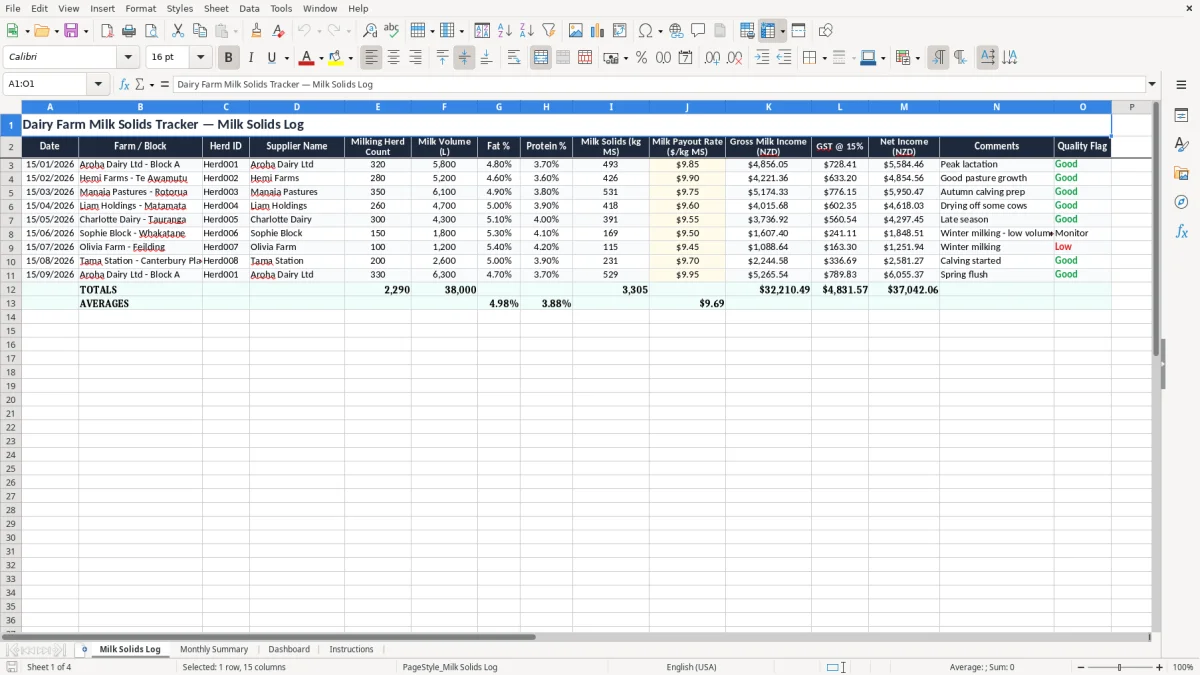Click status bar English (USA) language
The height and width of the screenshot is (675, 1200).
click(691, 667)
